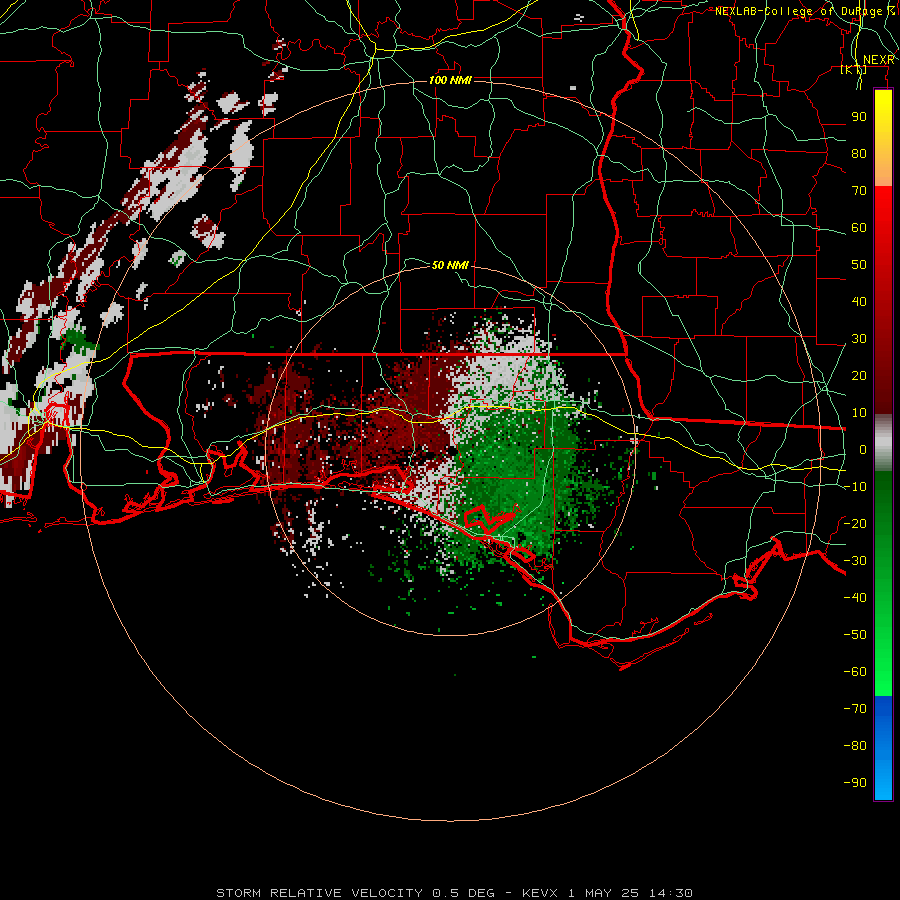900x900 pixels.
Task: Click the gray zero-velocity segment of color bar
Action: (x=883, y=443)
